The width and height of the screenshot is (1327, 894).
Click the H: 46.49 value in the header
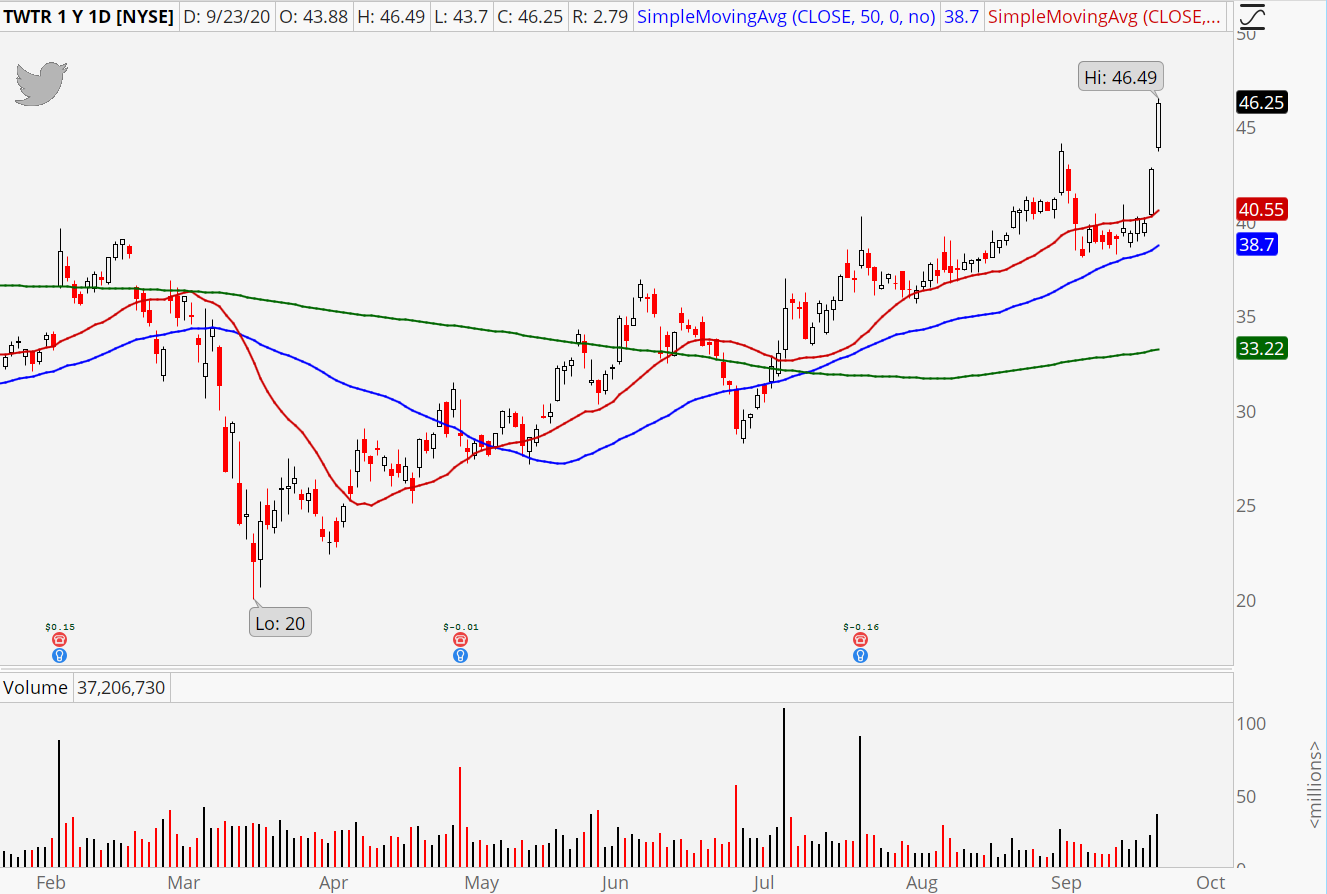[393, 16]
